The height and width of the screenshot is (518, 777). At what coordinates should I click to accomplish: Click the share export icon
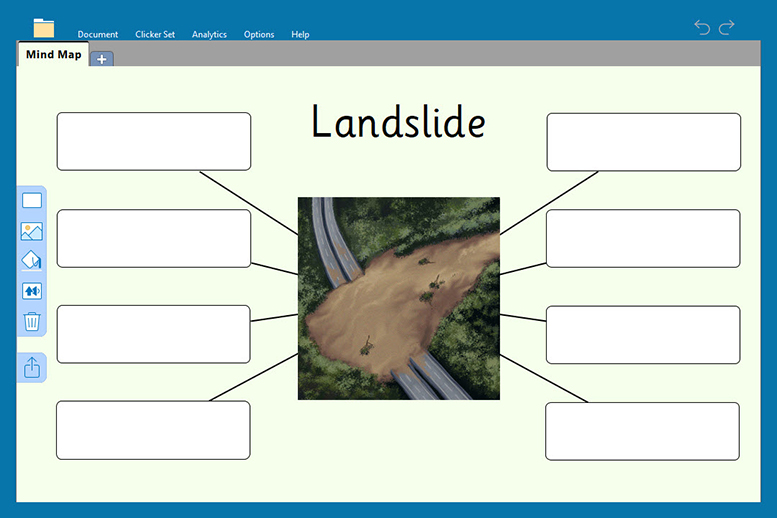click(32, 368)
